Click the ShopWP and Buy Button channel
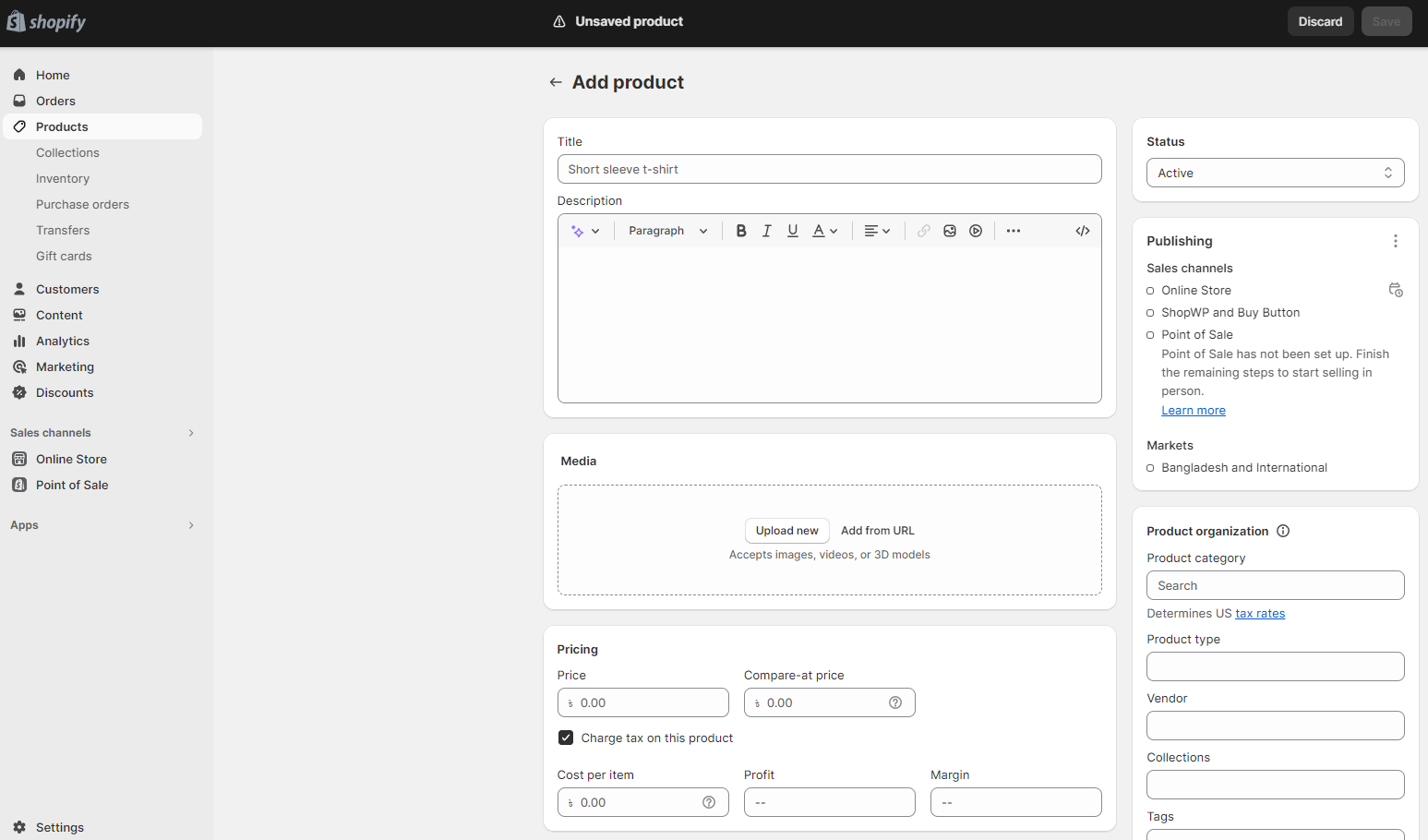1428x840 pixels. [x=1230, y=313]
